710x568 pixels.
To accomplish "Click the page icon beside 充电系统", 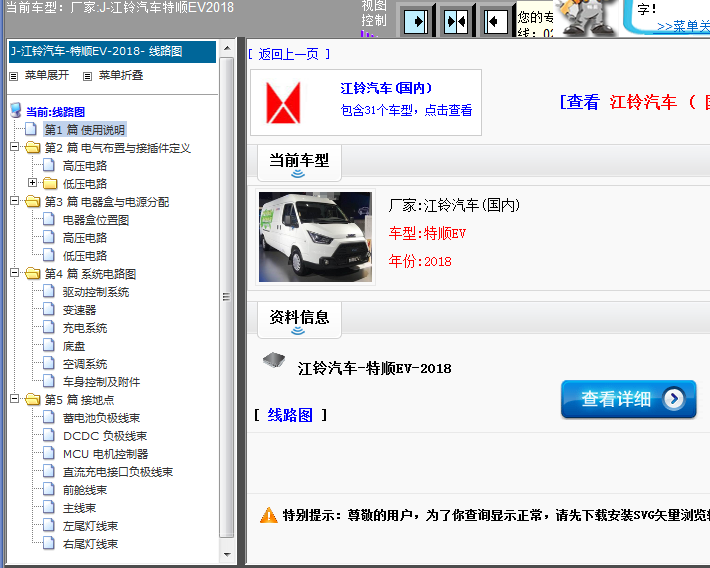I will tap(48, 327).
